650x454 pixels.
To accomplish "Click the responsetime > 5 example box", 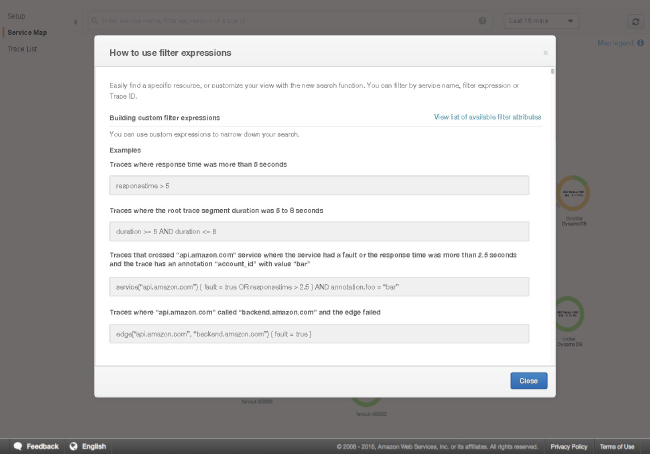I will 319,186.
